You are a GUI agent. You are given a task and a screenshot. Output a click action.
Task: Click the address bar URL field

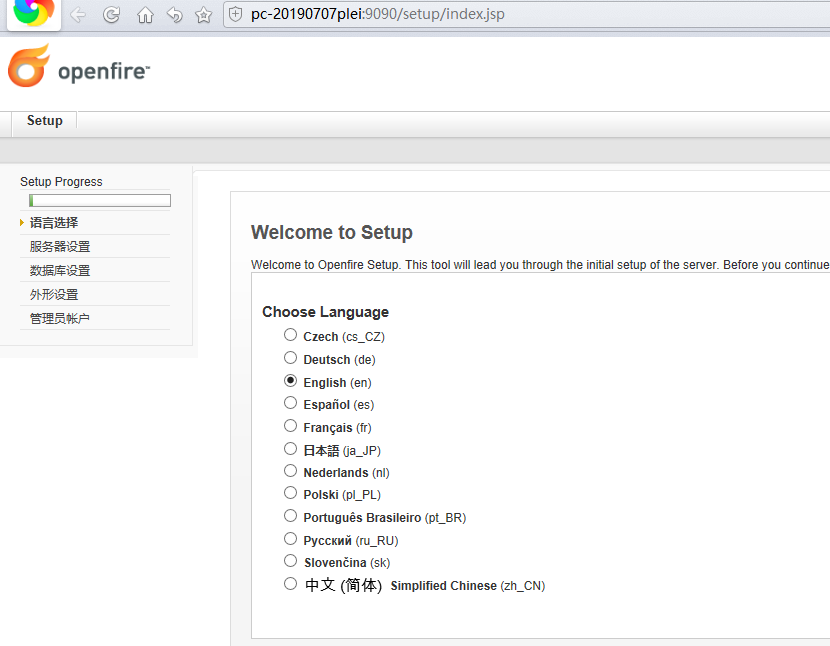527,14
